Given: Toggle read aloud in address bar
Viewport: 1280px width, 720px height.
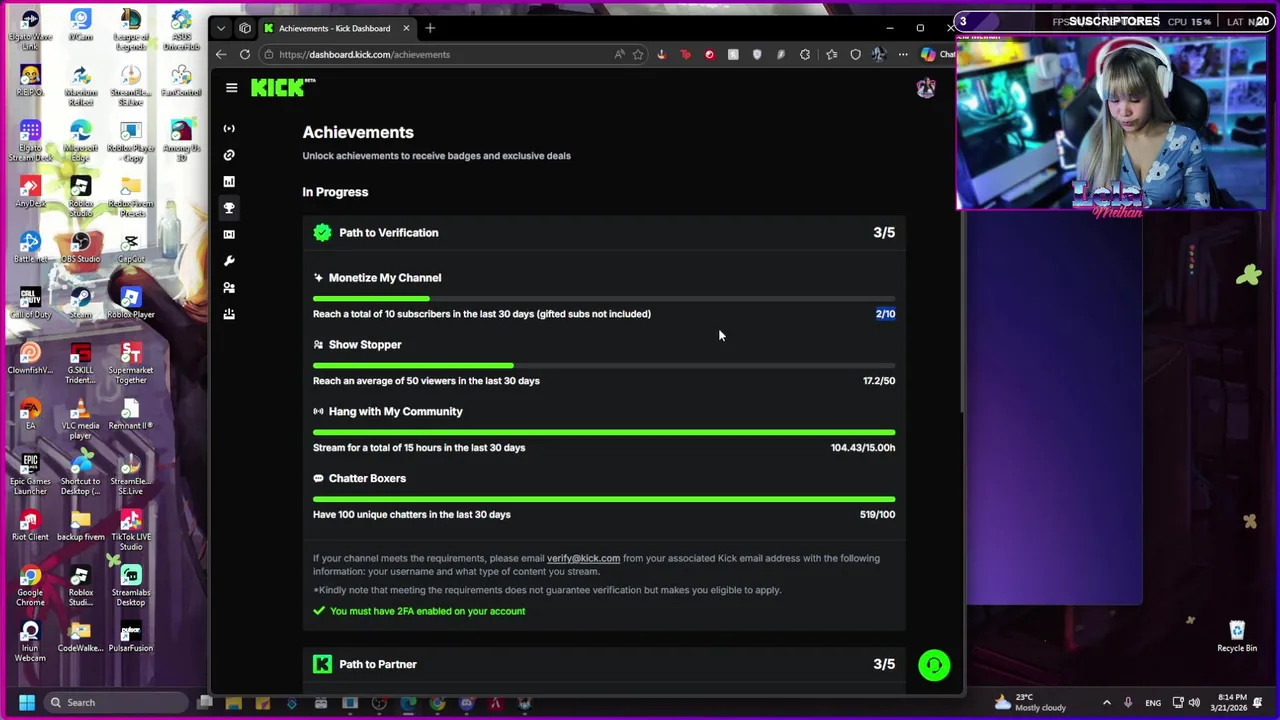Looking at the screenshot, I should (620, 54).
